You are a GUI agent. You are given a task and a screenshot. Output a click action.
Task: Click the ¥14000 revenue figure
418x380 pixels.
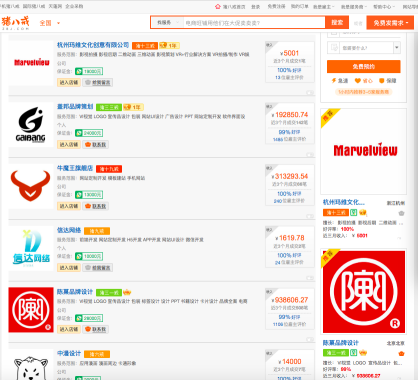pyautogui.click(x=290, y=362)
